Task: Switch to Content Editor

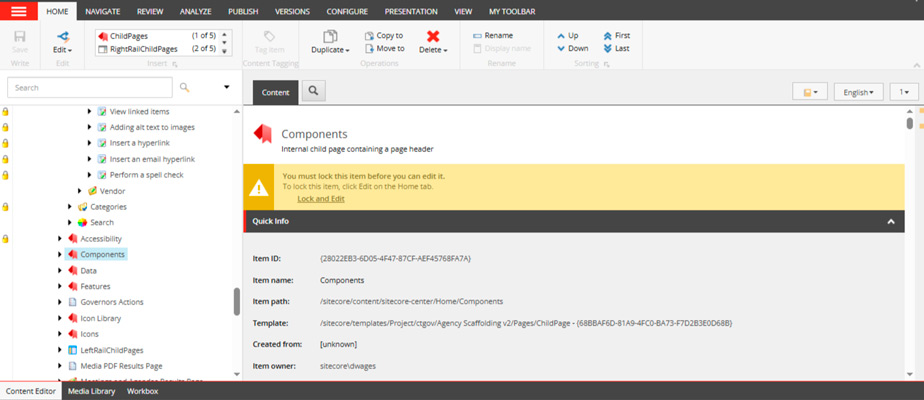Action: [x=31, y=391]
